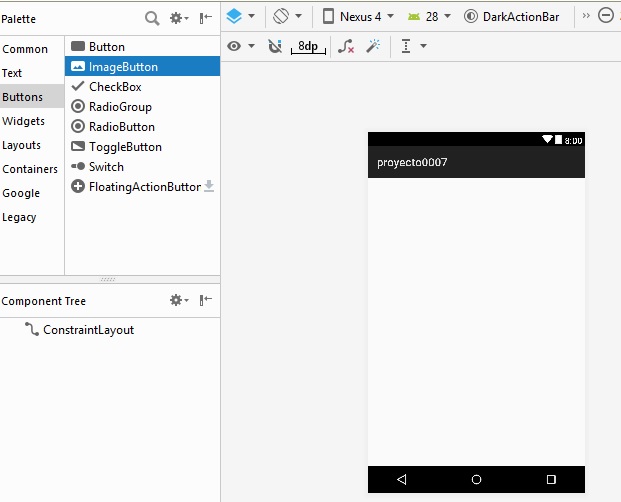Viewport: 621px width, 502px height.
Task: Search the Palette with the magnifier icon
Action: click(152, 18)
